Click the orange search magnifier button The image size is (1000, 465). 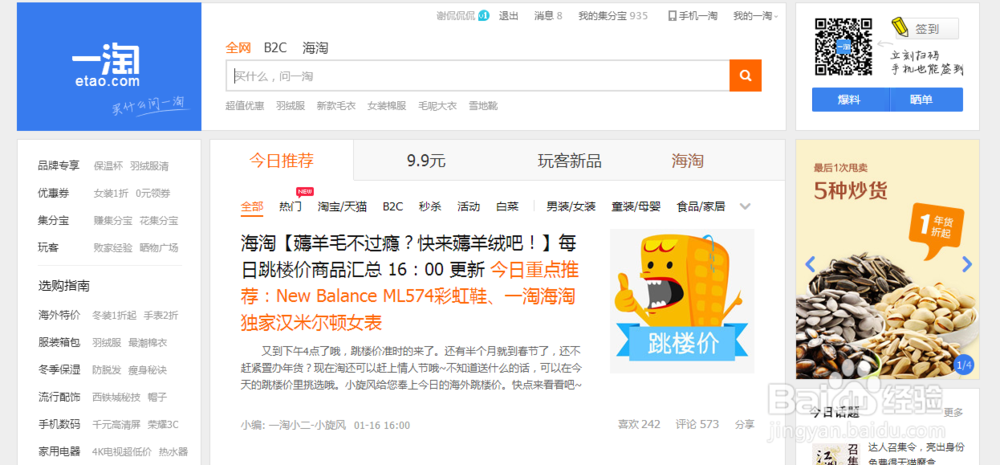click(x=746, y=76)
